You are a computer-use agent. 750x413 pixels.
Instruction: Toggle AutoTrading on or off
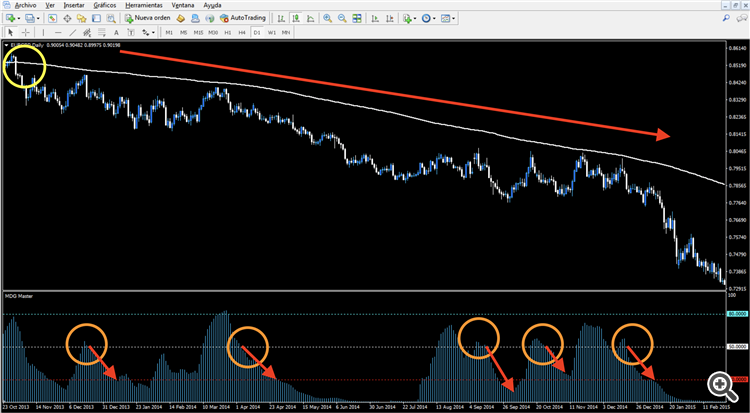tap(243, 18)
